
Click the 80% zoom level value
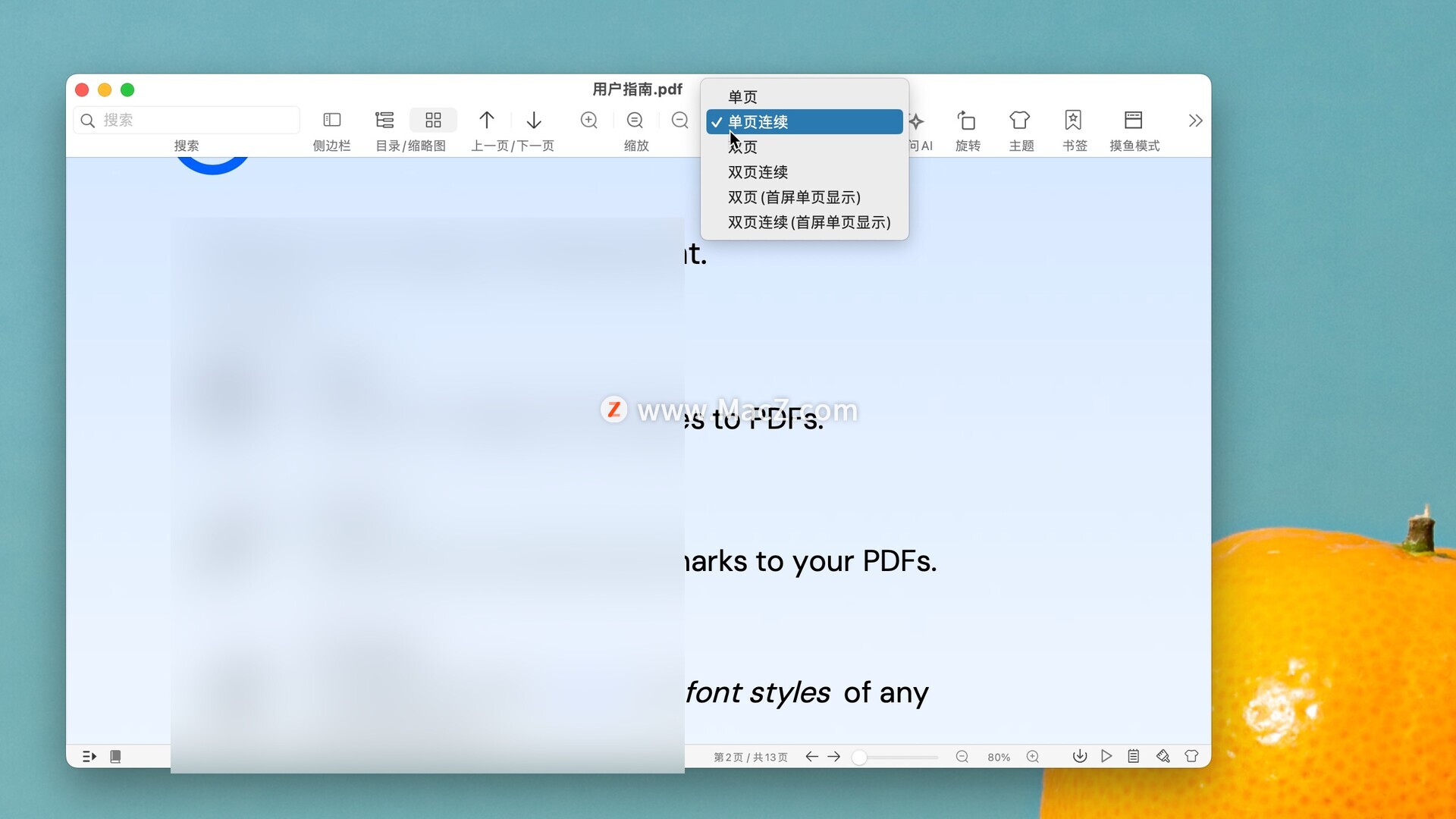point(999,757)
